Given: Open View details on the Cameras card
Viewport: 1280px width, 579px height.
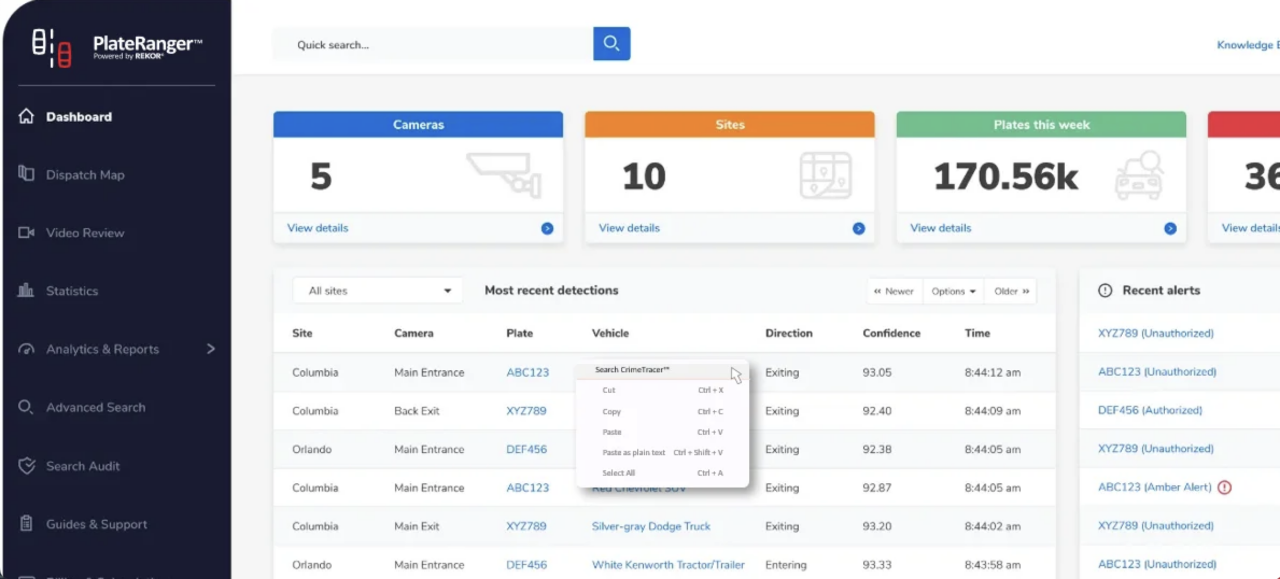Looking at the screenshot, I should (318, 228).
